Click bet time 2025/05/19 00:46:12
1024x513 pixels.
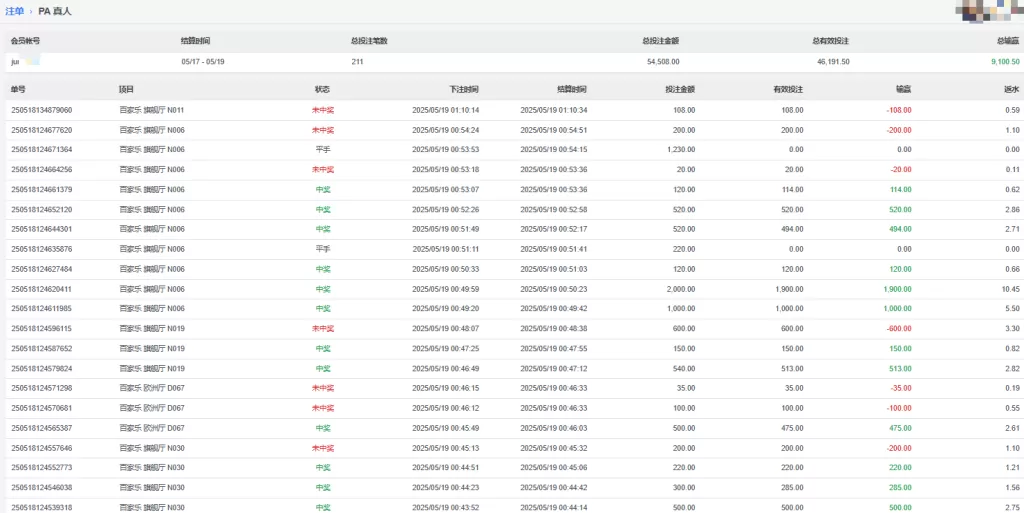[446, 408]
